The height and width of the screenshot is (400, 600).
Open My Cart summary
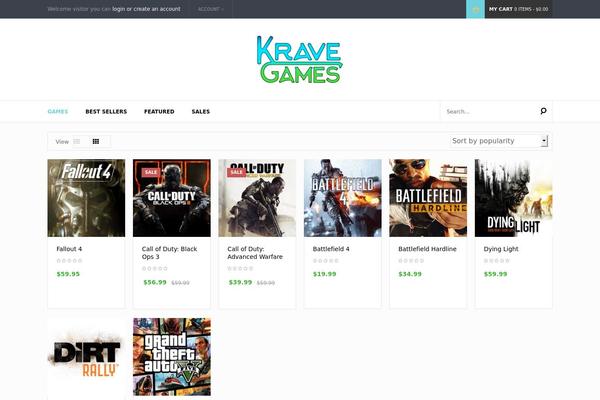(518, 9)
